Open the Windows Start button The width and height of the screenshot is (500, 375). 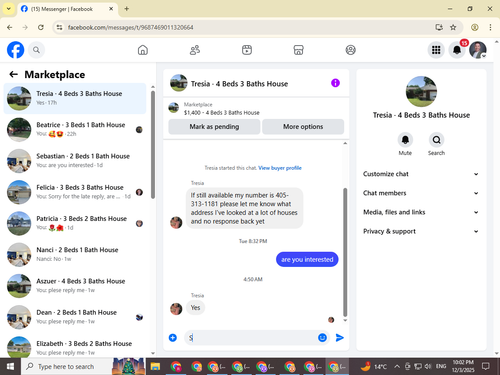[x=10, y=367]
